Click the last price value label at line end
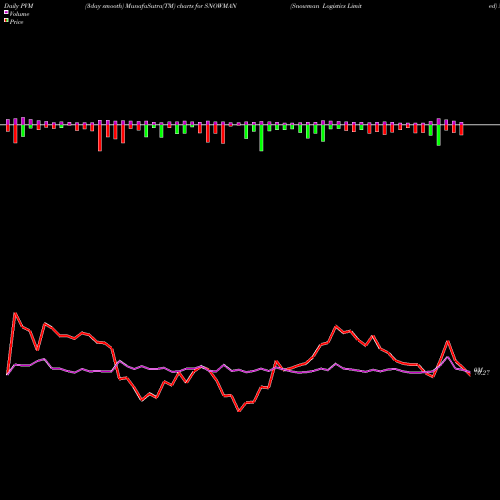 click(x=482, y=371)
